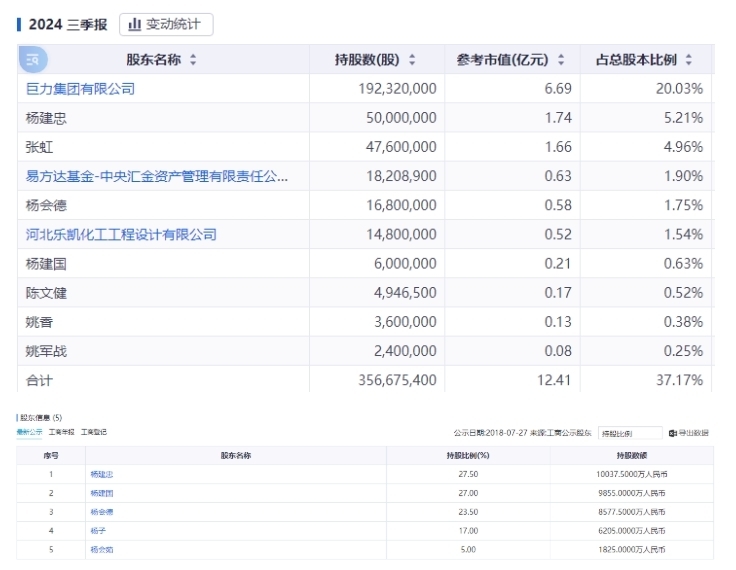
Task: Click the 50,000,000 shares value
Action: (x=401, y=118)
